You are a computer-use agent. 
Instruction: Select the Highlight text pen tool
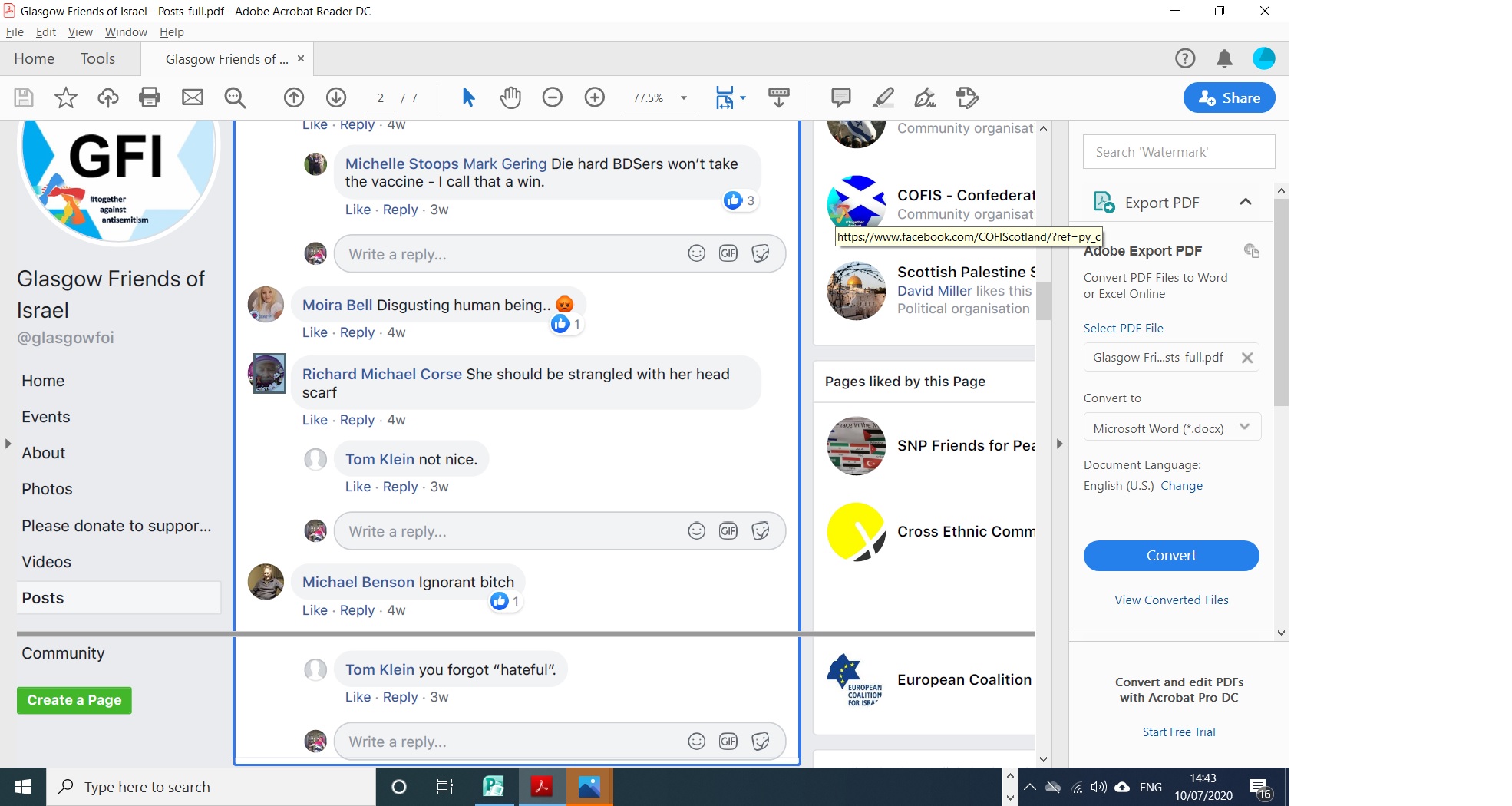click(x=883, y=97)
